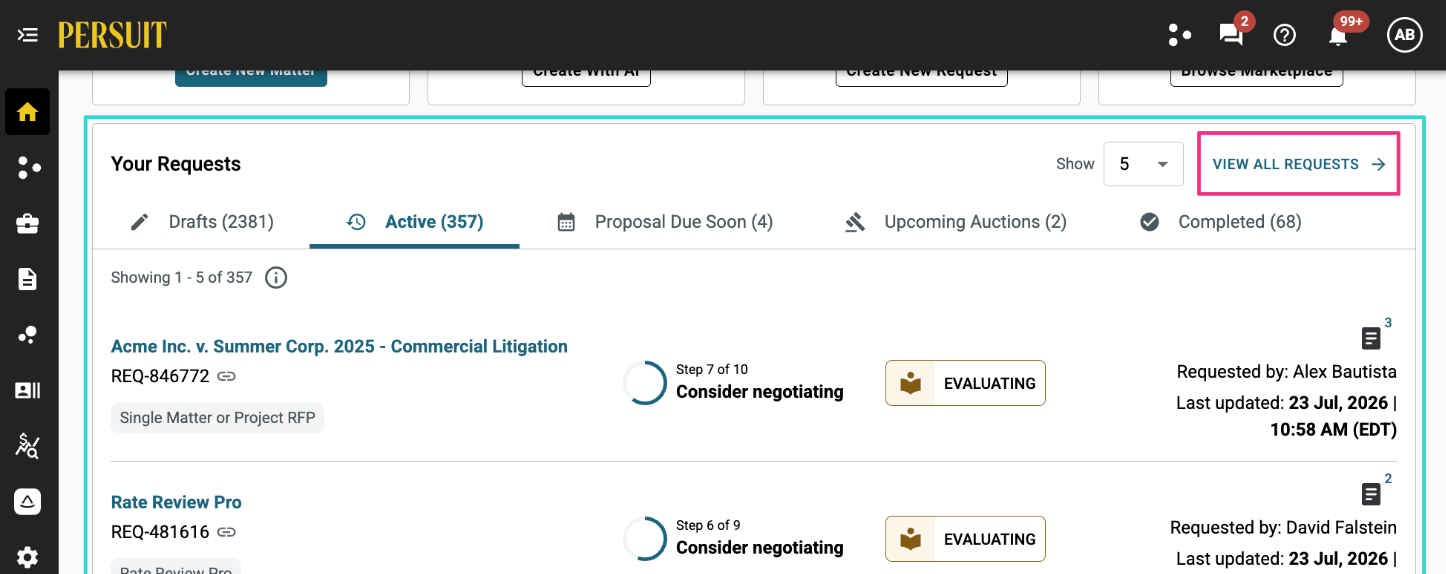The height and width of the screenshot is (574, 1446).
Task: Click VIEW ALL REQUESTS link
Action: (x=1299, y=164)
